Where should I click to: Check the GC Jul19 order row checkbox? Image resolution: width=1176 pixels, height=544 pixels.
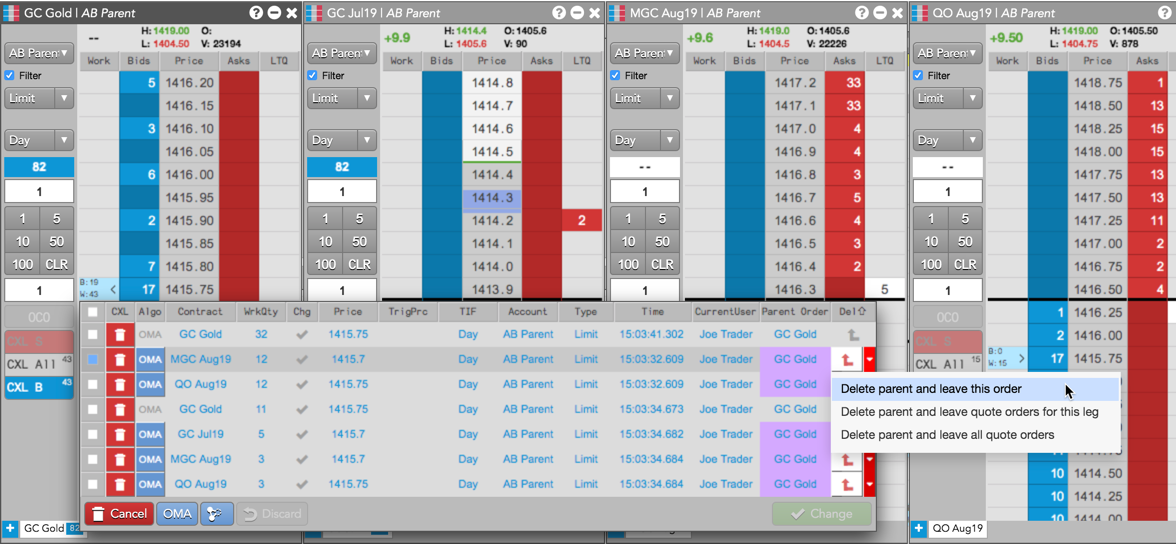tap(92, 434)
